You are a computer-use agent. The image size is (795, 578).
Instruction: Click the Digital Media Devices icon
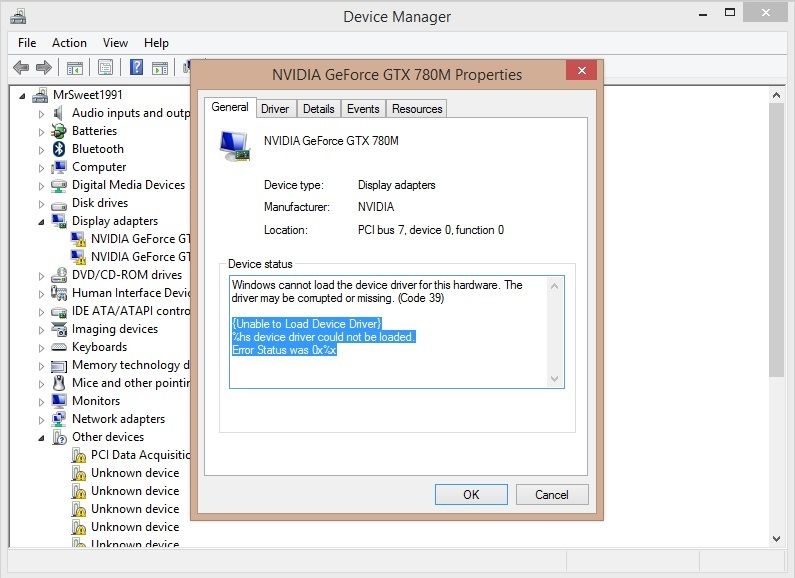[59, 186]
